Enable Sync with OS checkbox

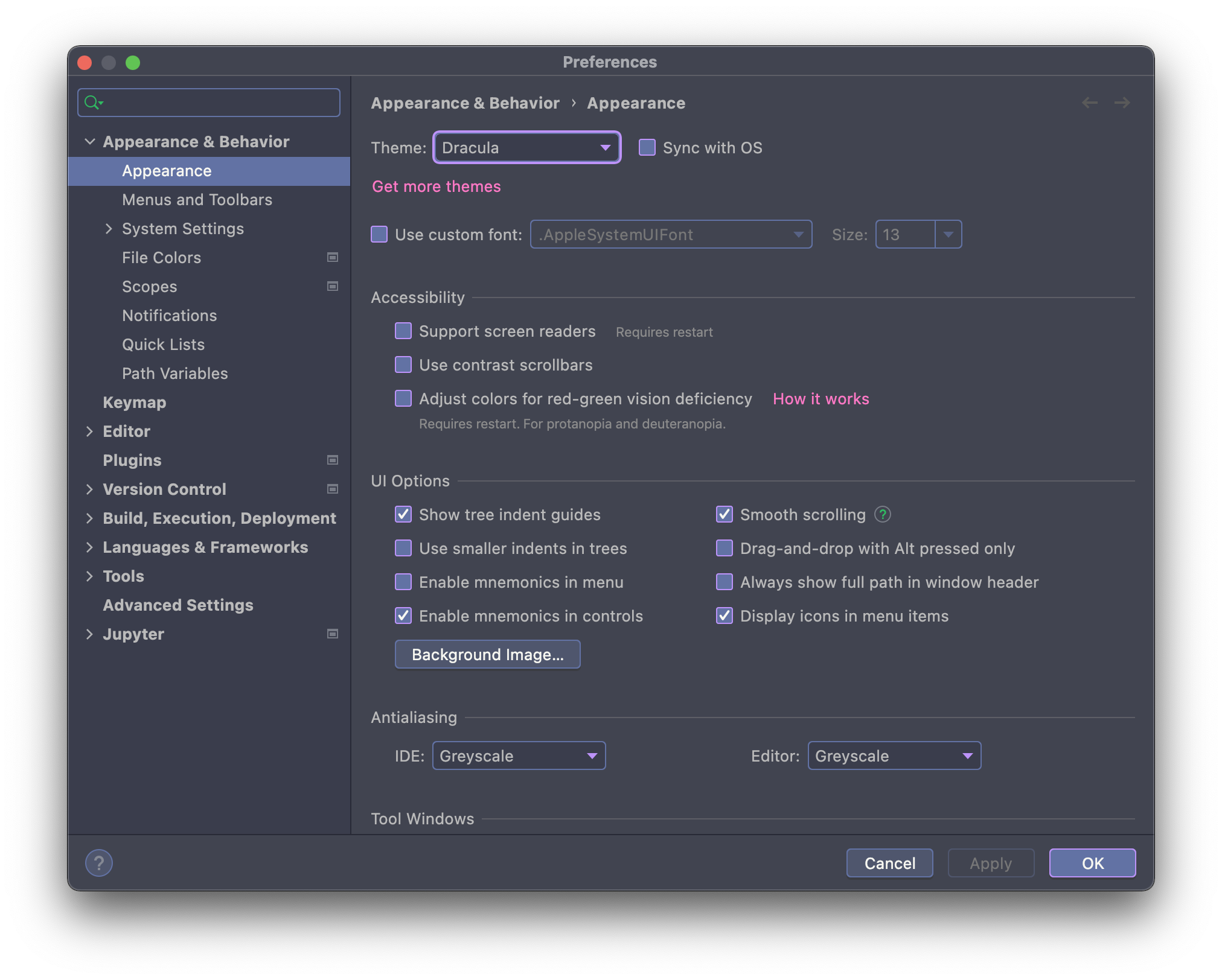click(x=647, y=148)
